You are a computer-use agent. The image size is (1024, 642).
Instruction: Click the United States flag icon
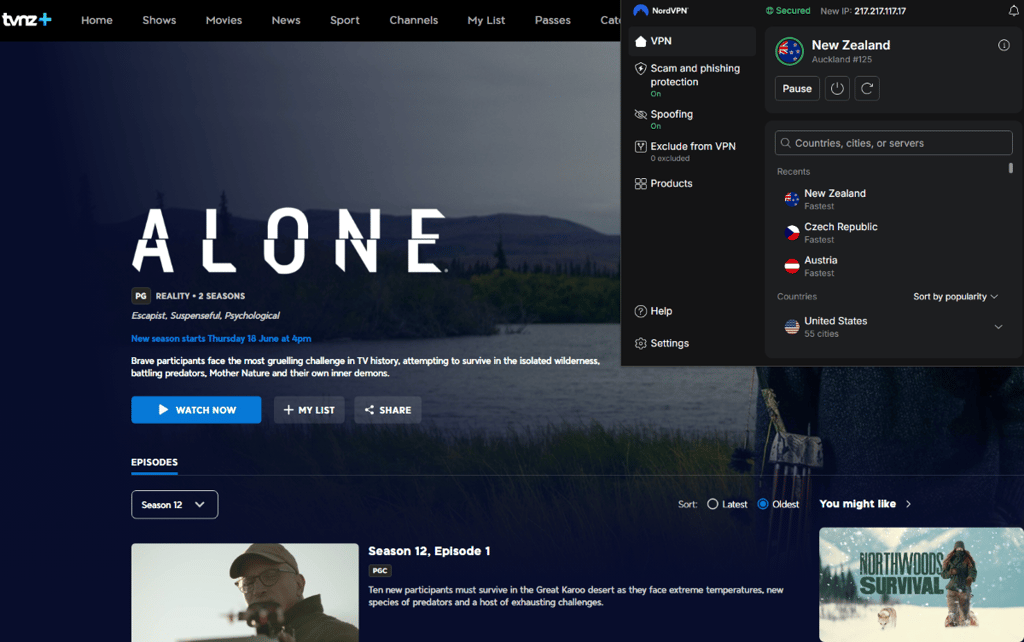pyautogui.click(x=792, y=327)
